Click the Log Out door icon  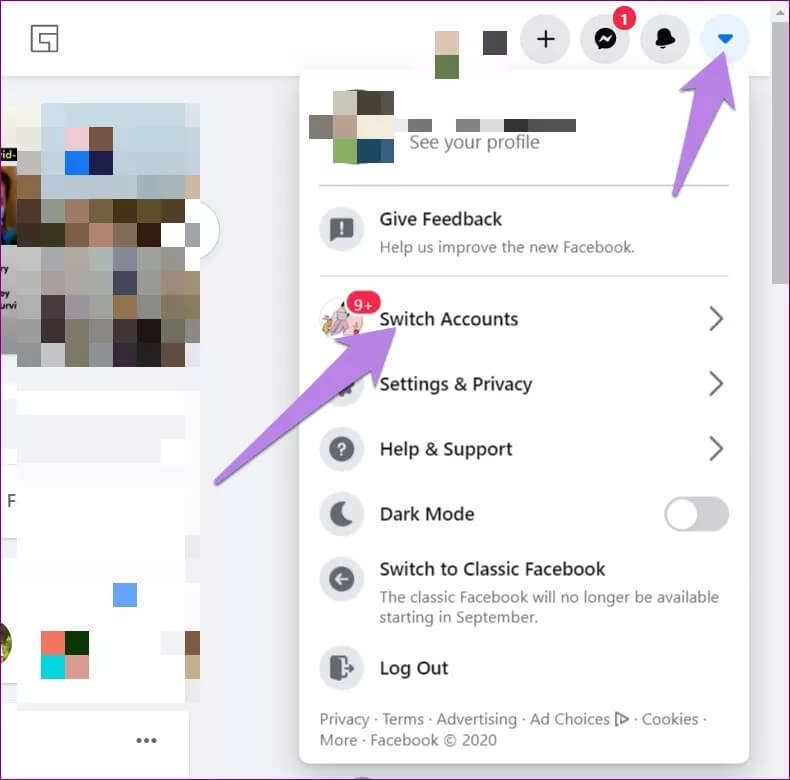click(342, 668)
